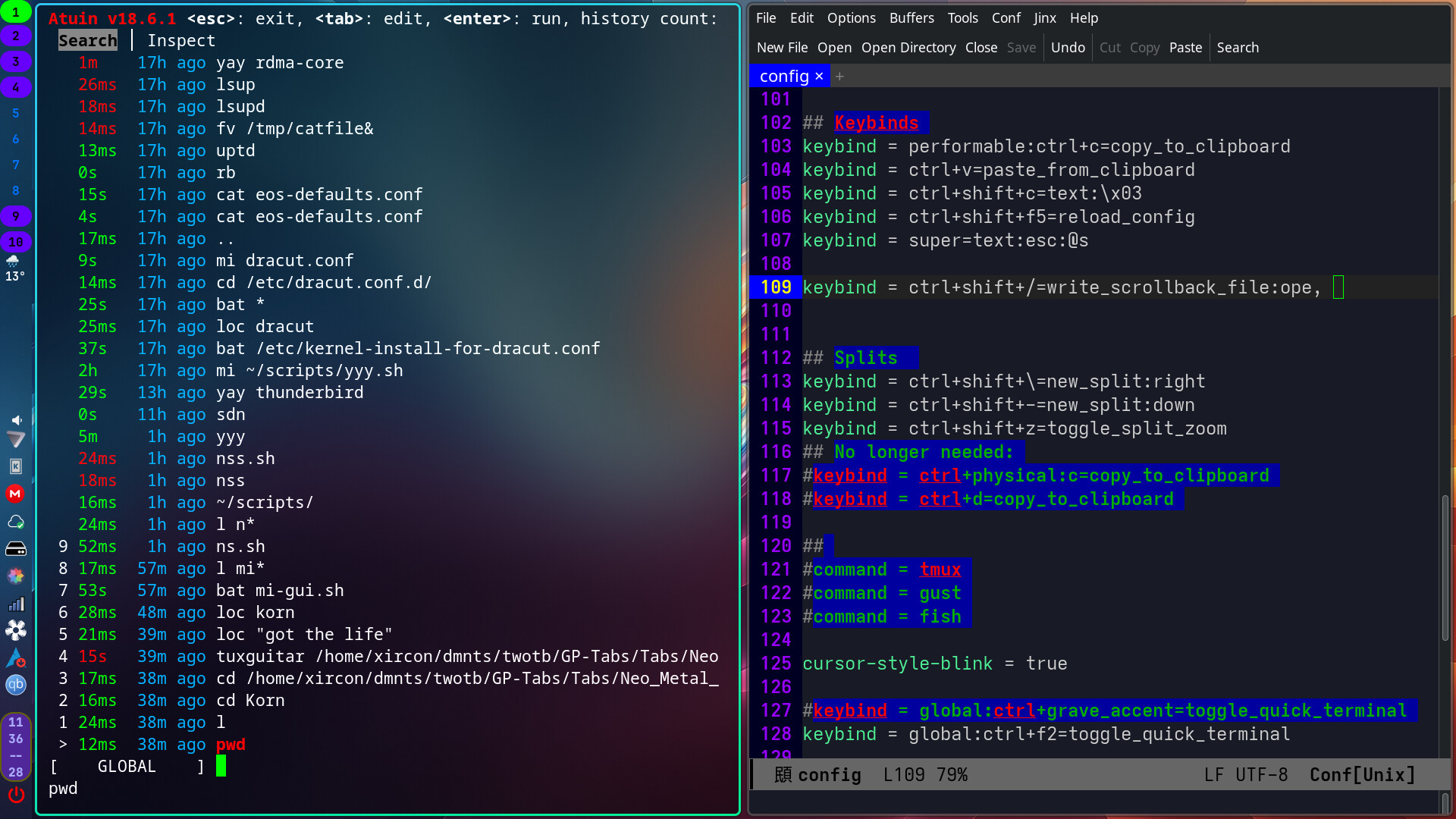Viewport: 1456px width, 819px height.
Task: Open the Buffers menu
Action: tap(912, 17)
